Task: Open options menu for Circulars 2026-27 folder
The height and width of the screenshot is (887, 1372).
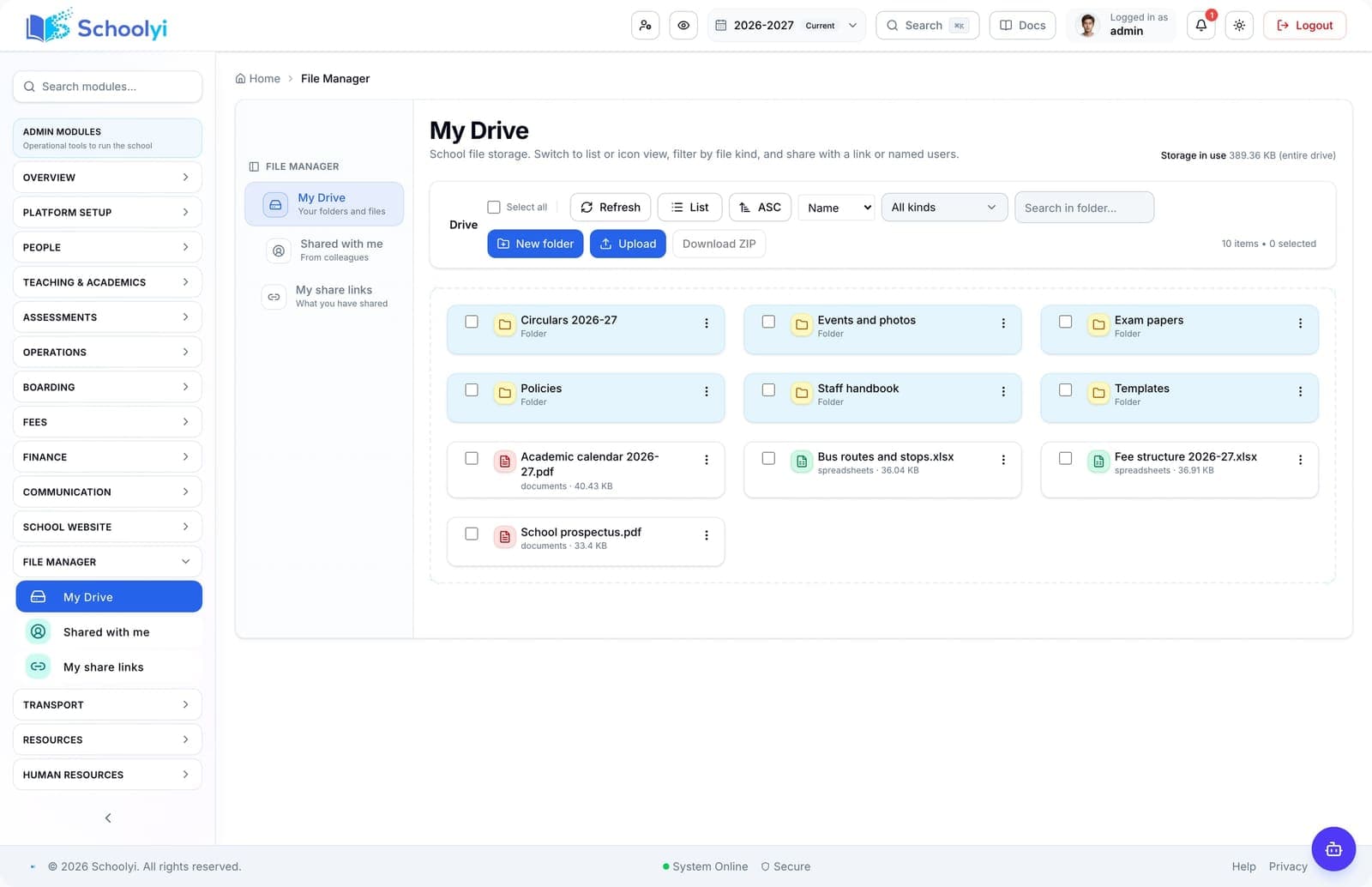Action: click(x=707, y=323)
